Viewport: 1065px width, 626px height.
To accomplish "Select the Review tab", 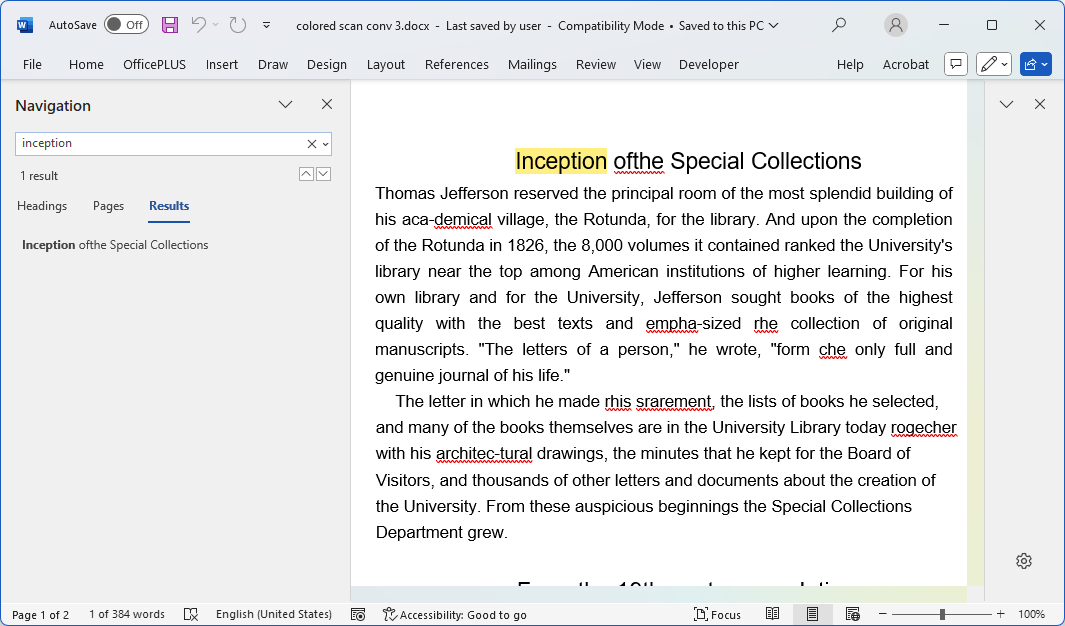I will (596, 65).
